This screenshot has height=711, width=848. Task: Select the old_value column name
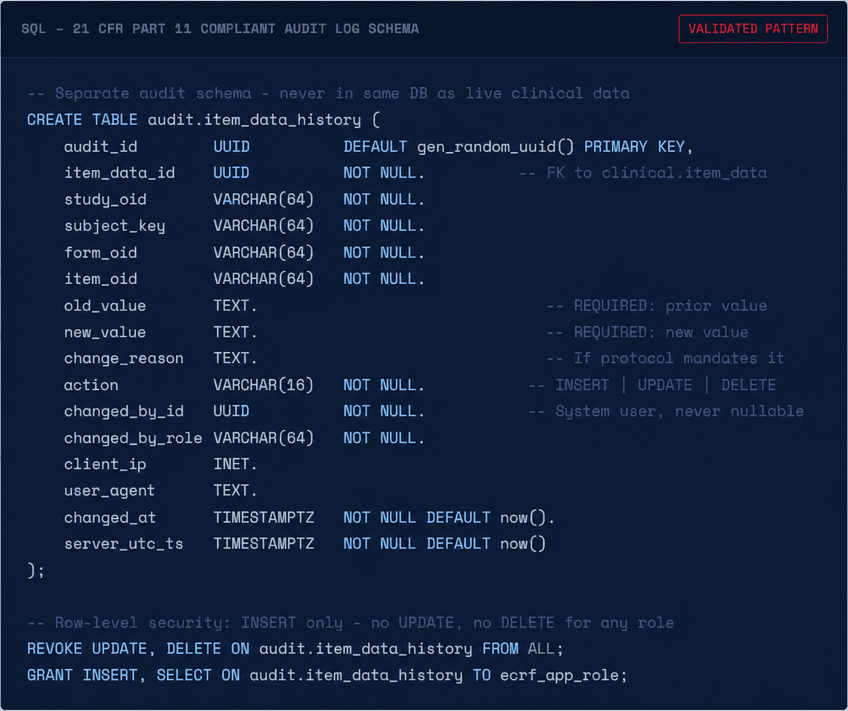click(x=105, y=305)
